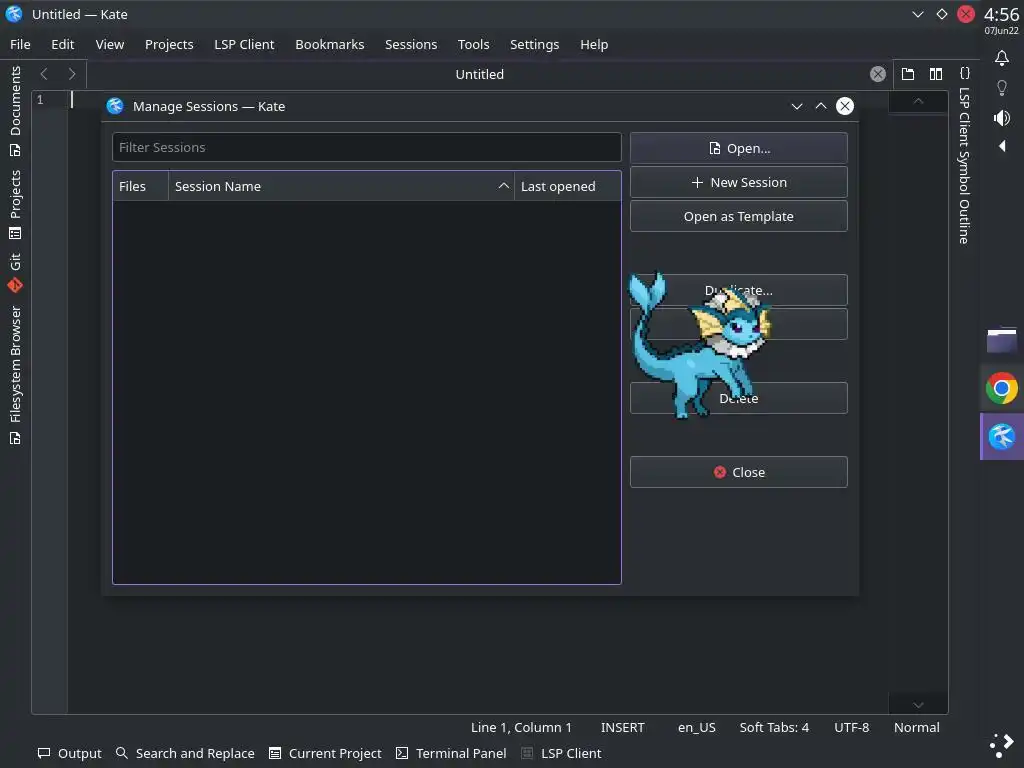
Task: Toggle the LSP Client bottom panel
Action: [x=562, y=754]
